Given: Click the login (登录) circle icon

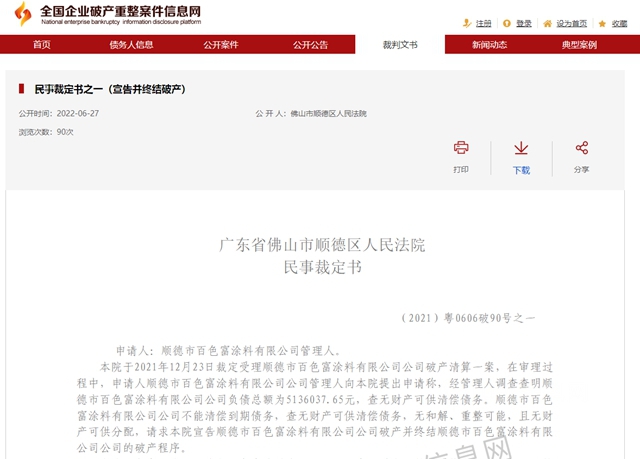Looking at the screenshot, I should [x=507, y=23].
